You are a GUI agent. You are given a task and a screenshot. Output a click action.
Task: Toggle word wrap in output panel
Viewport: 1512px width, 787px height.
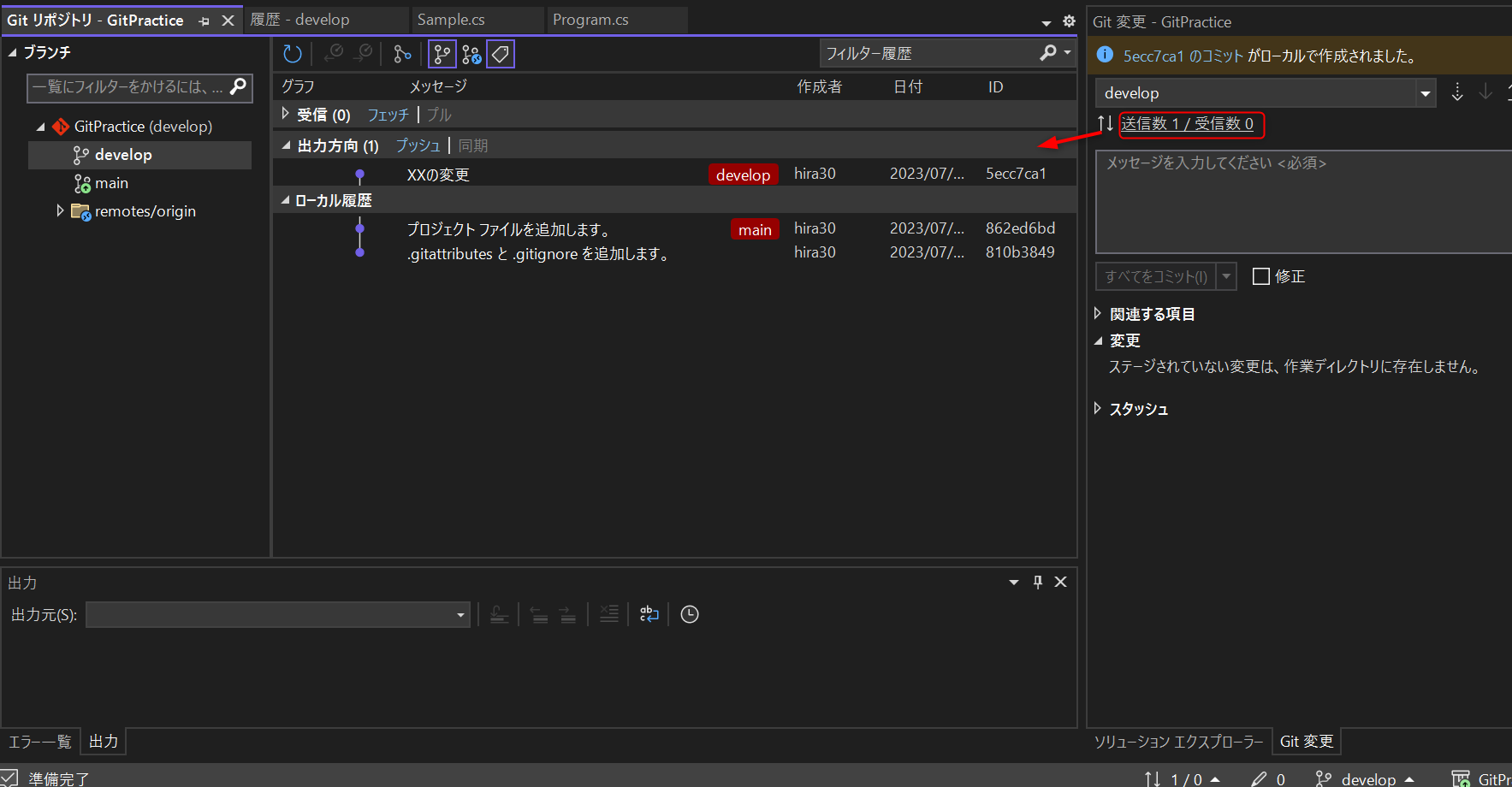pyautogui.click(x=649, y=614)
